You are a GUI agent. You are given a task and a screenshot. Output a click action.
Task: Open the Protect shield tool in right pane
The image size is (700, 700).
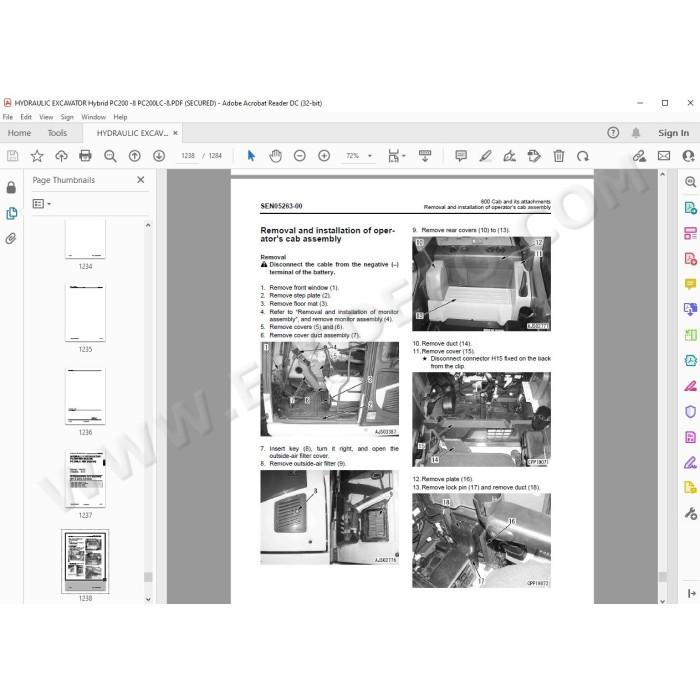click(690, 411)
